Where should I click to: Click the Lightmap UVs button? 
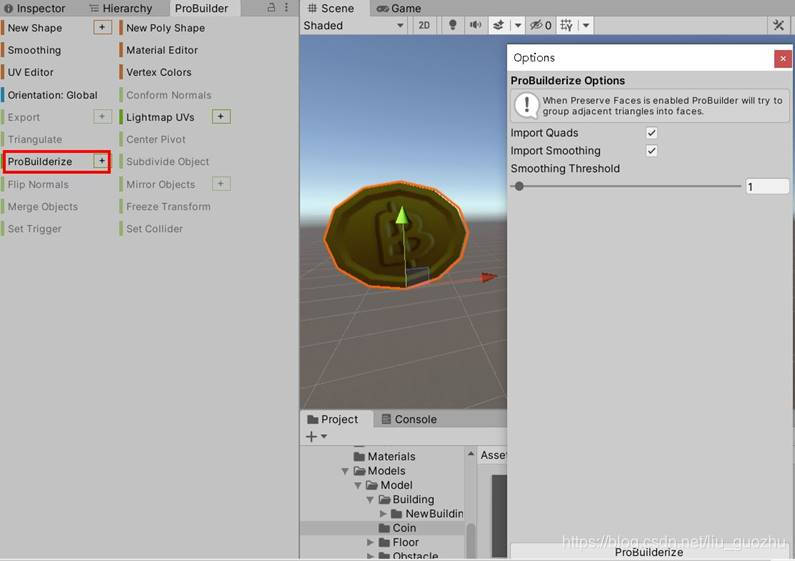[160, 117]
